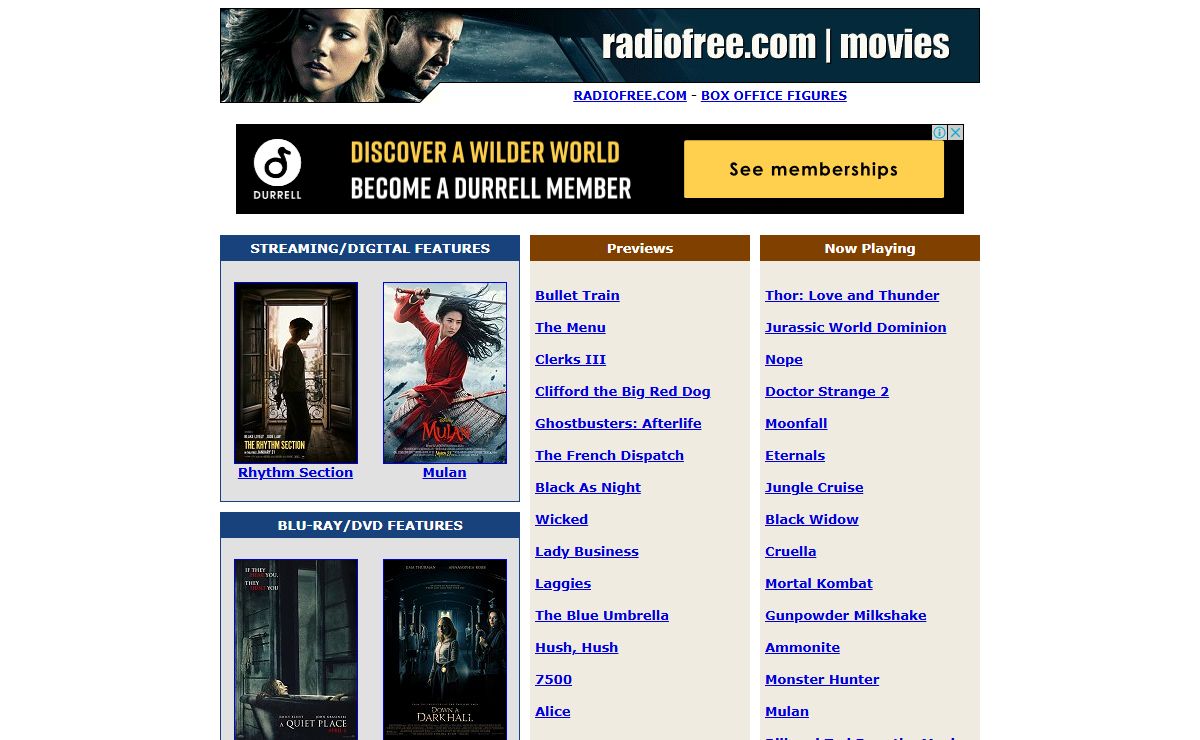Open BOX OFFICE FIGURES link
Viewport: 1200px width, 740px height.
tap(774, 96)
